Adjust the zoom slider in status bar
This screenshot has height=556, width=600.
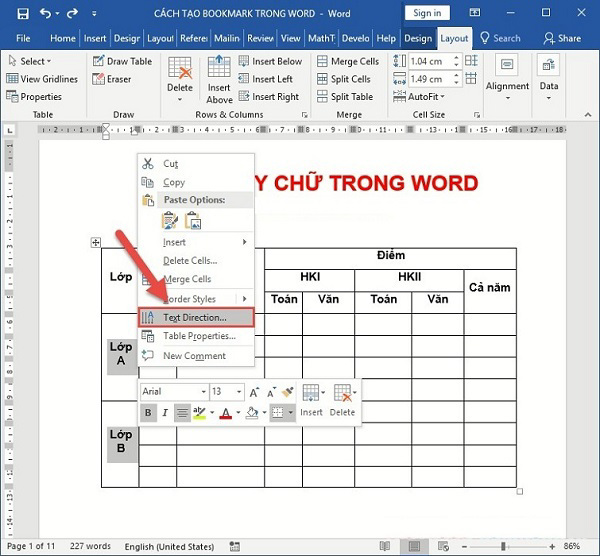tap(504, 546)
